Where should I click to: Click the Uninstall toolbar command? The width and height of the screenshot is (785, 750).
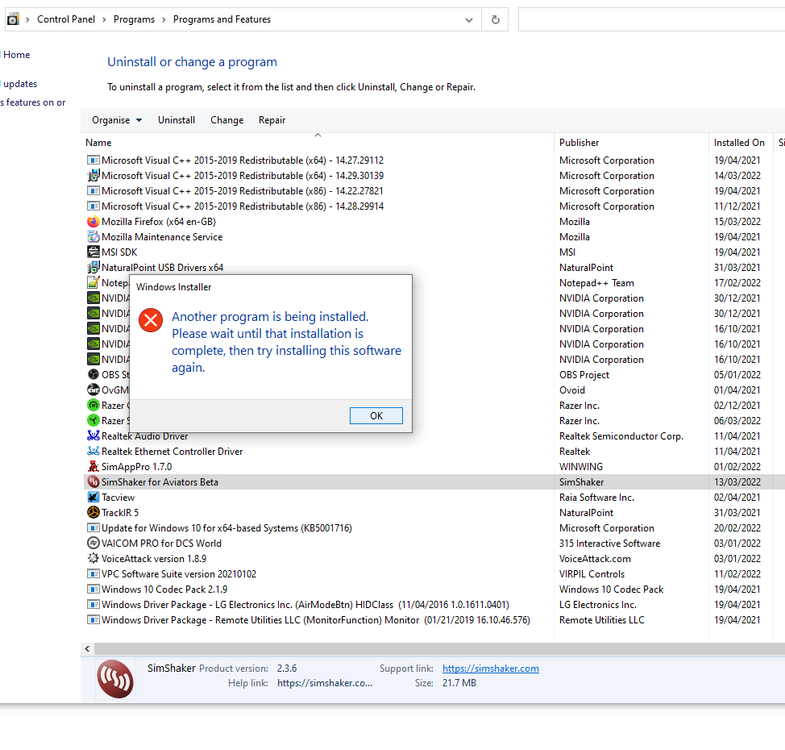176,120
